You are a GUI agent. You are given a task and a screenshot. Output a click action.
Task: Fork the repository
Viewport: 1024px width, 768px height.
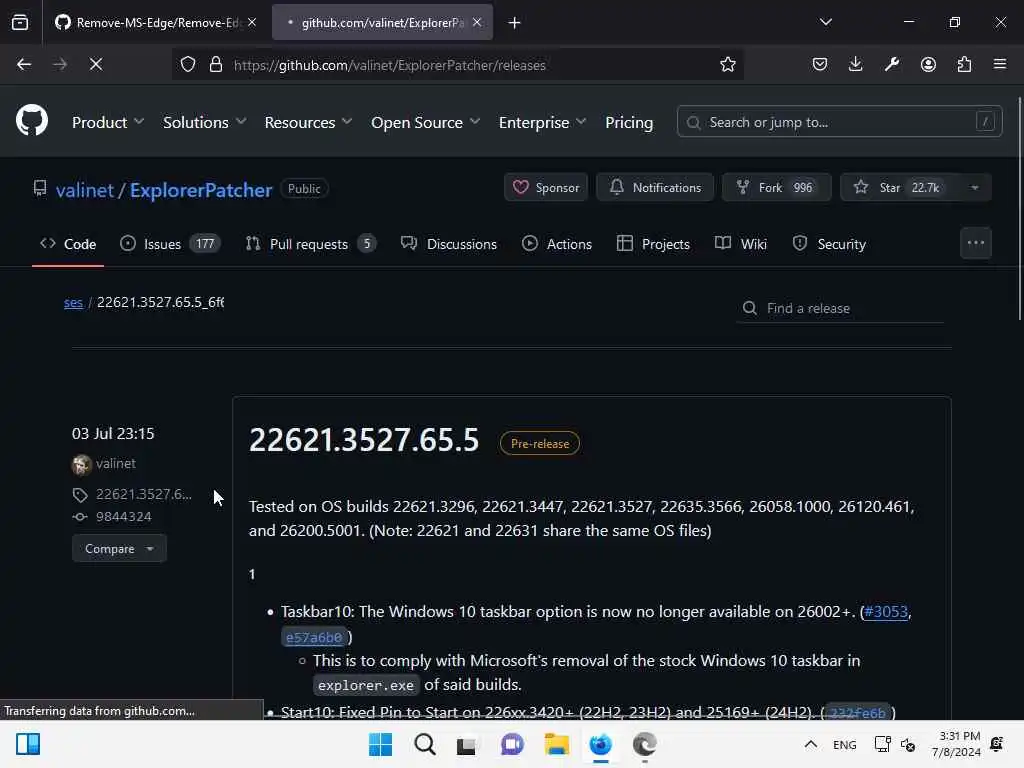point(776,187)
